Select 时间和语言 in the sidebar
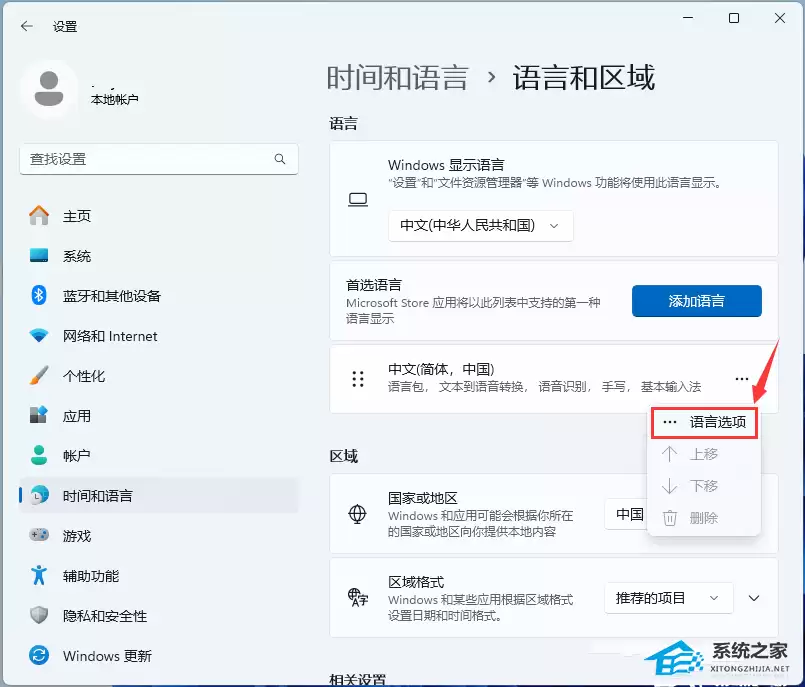Image resolution: width=805 pixels, height=687 pixels. (159, 495)
